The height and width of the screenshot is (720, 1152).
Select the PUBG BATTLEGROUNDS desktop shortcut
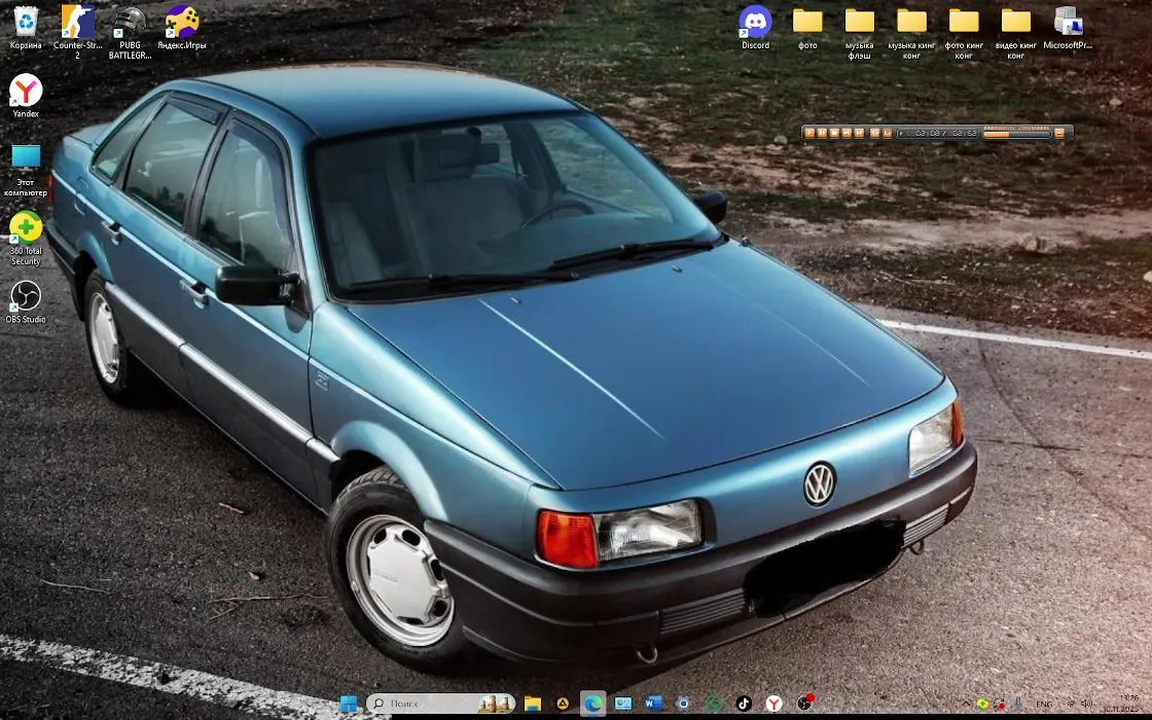129,31
